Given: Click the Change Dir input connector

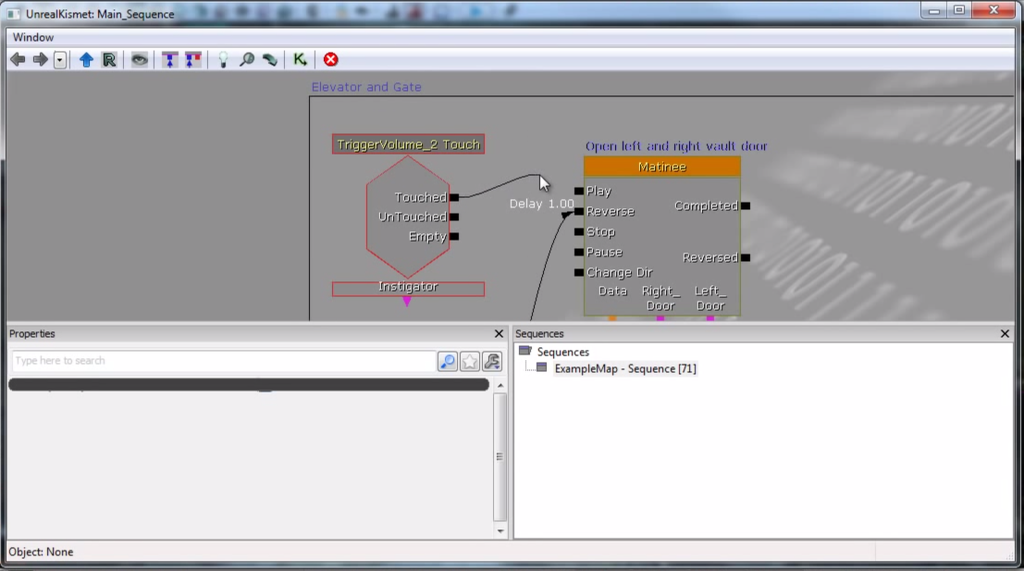Looking at the screenshot, I should tap(579, 272).
